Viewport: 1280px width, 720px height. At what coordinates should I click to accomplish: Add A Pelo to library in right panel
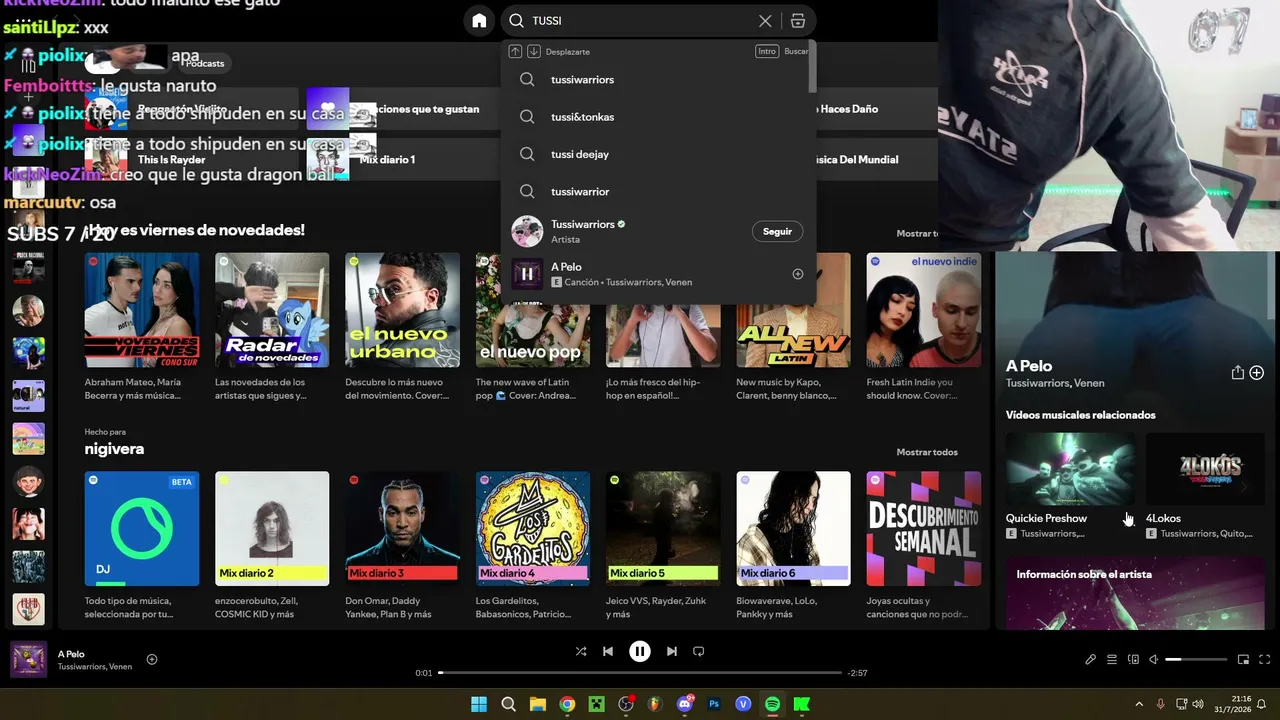click(1257, 373)
